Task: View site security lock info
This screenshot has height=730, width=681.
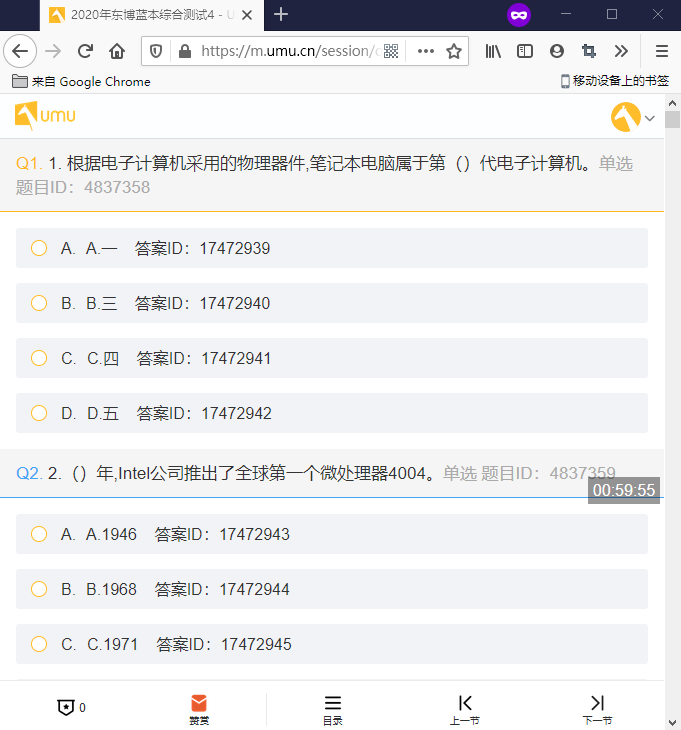Action: click(185, 51)
